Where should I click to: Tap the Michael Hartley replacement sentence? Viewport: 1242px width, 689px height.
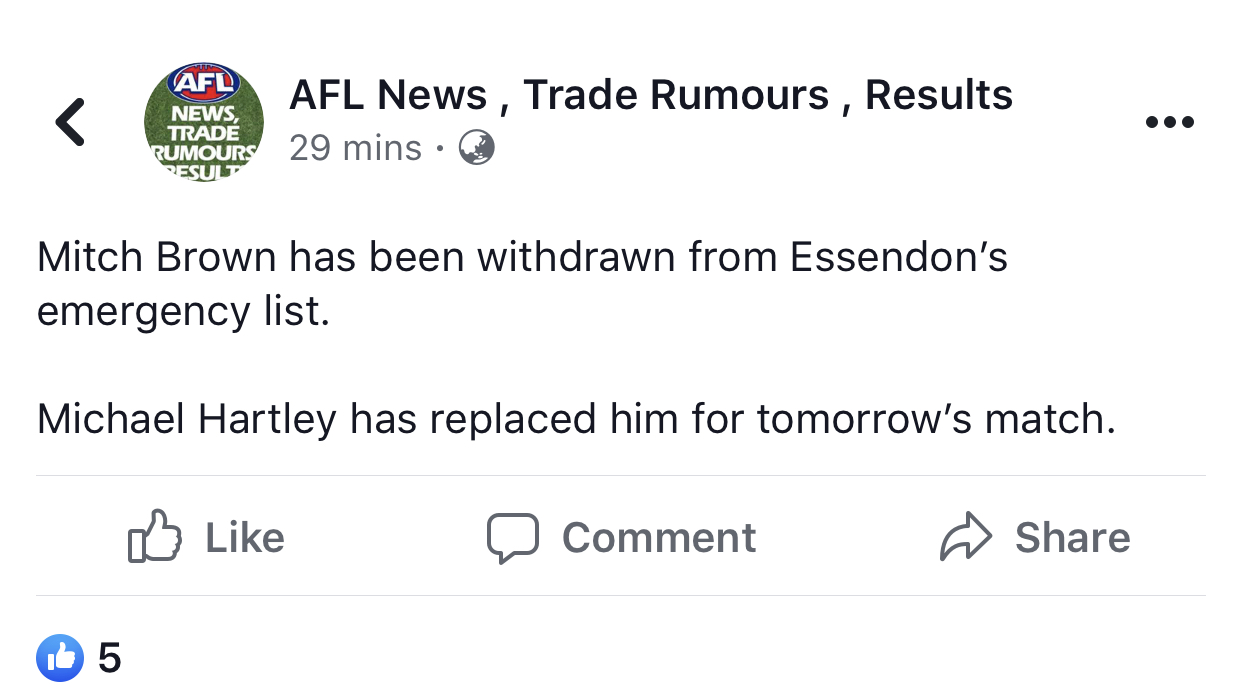pyautogui.click(x=575, y=419)
